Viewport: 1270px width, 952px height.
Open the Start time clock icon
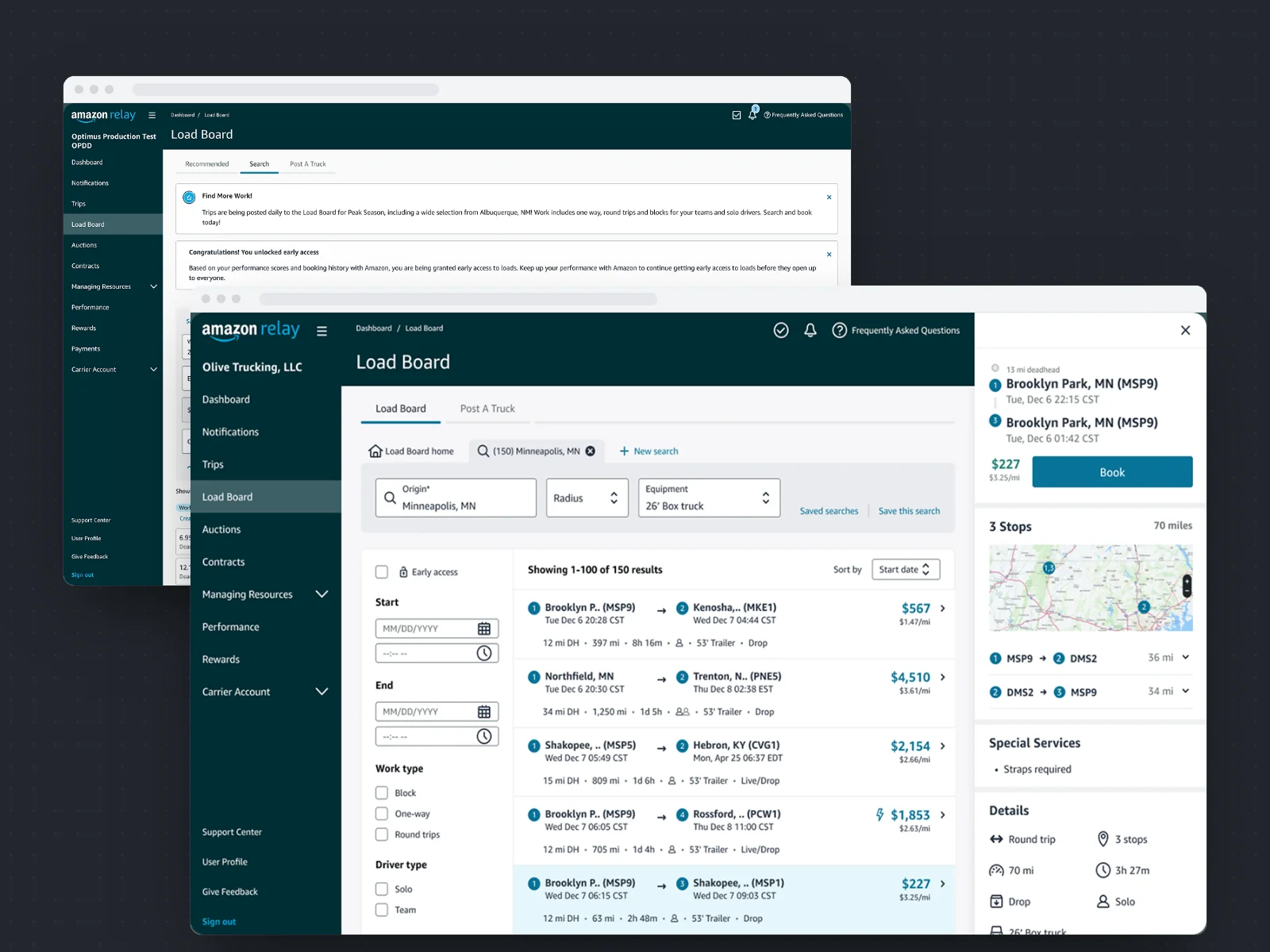(484, 653)
